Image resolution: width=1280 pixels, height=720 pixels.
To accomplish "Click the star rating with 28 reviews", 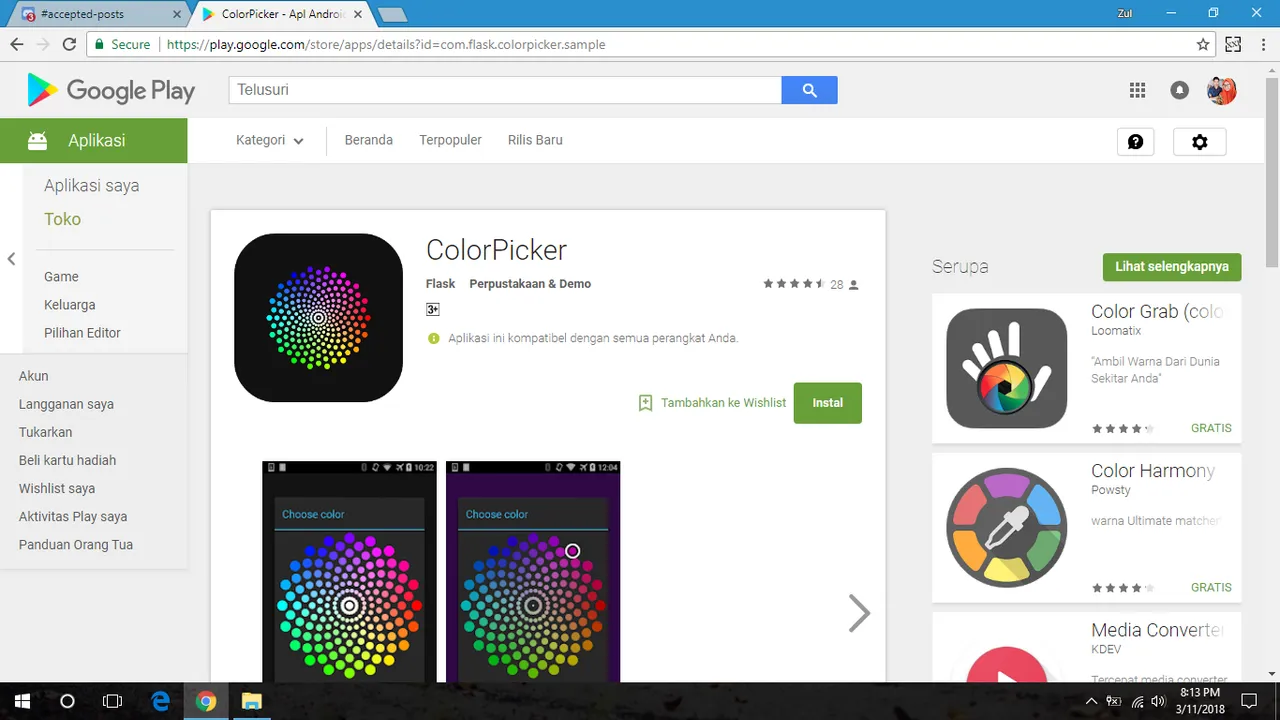I will coord(811,285).
